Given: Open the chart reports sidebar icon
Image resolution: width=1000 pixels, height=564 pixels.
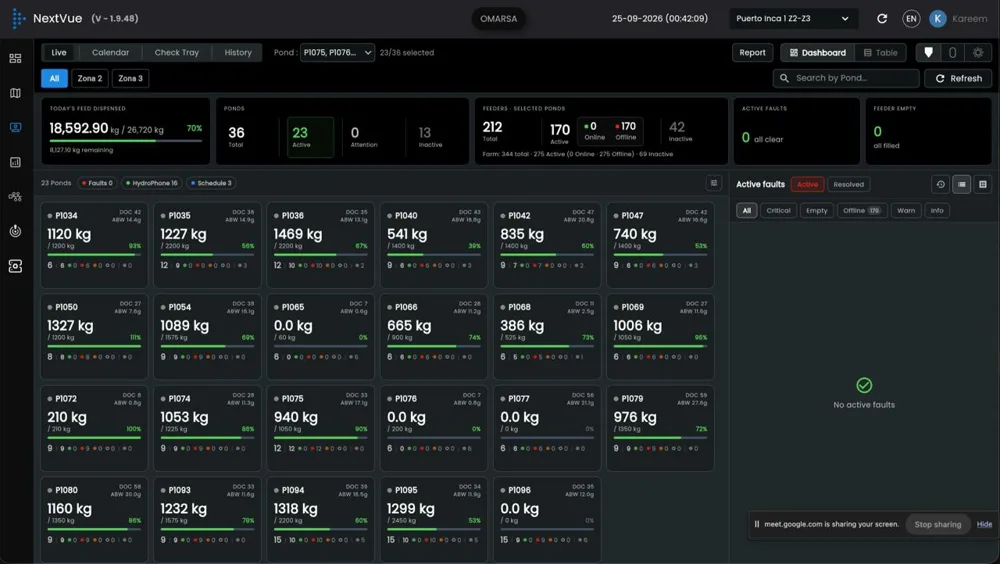Looking at the screenshot, I should point(15,162).
